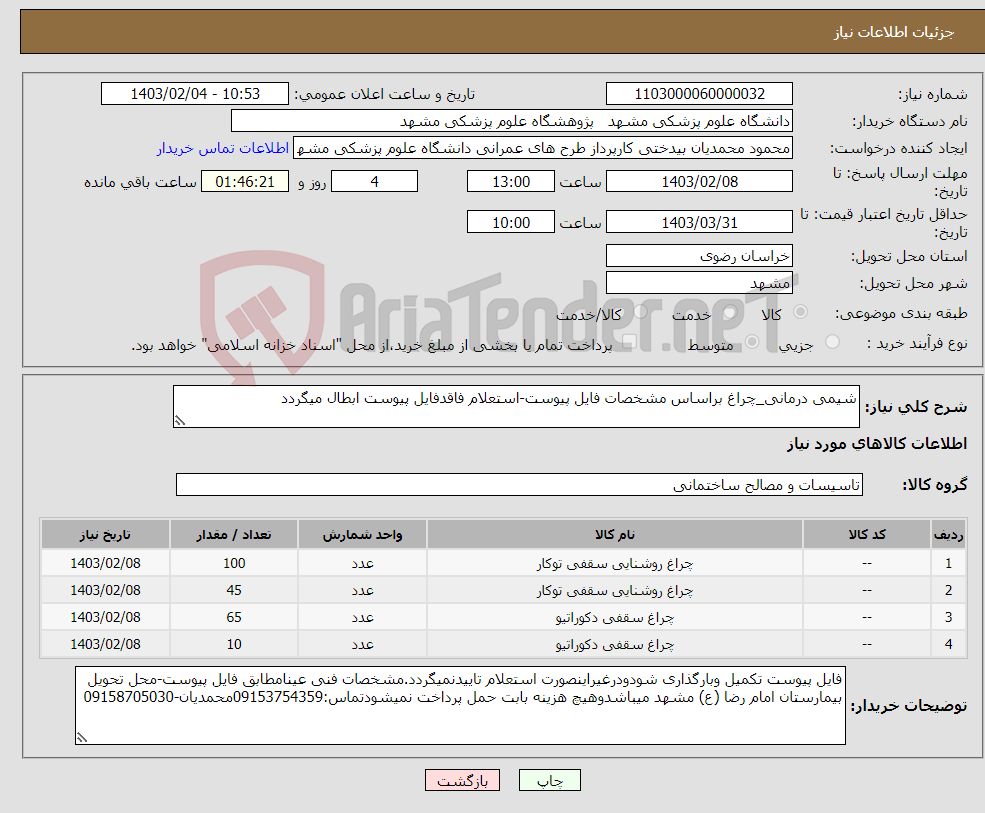Click the buyer organization name field
The width and height of the screenshot is (985, 813).
pyautogui.click(x=511, y=121)
